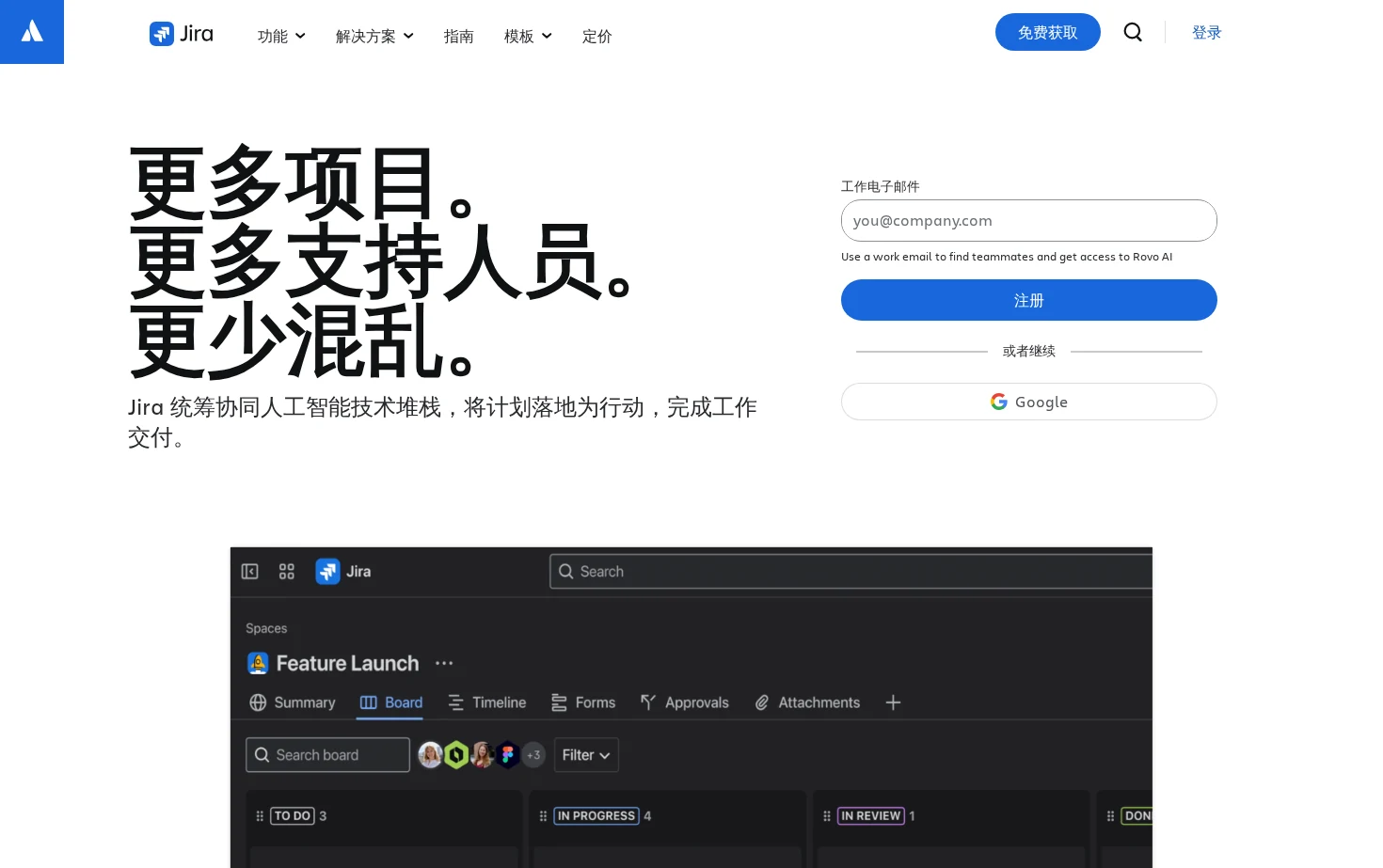Open the Attachments tab

[x=807, y=702]
